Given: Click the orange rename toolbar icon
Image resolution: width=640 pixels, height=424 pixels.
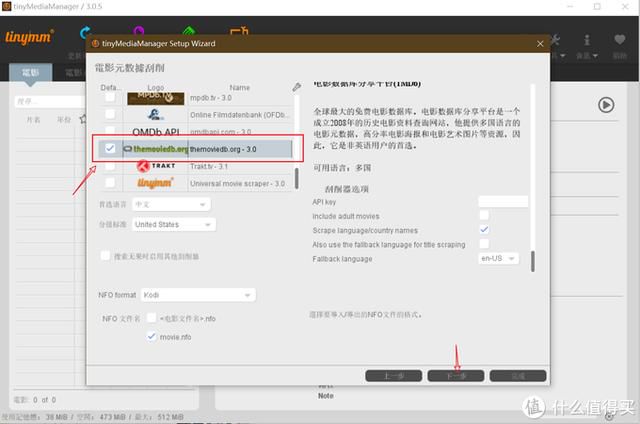Looking at the screenshot, I should point(239,31).
